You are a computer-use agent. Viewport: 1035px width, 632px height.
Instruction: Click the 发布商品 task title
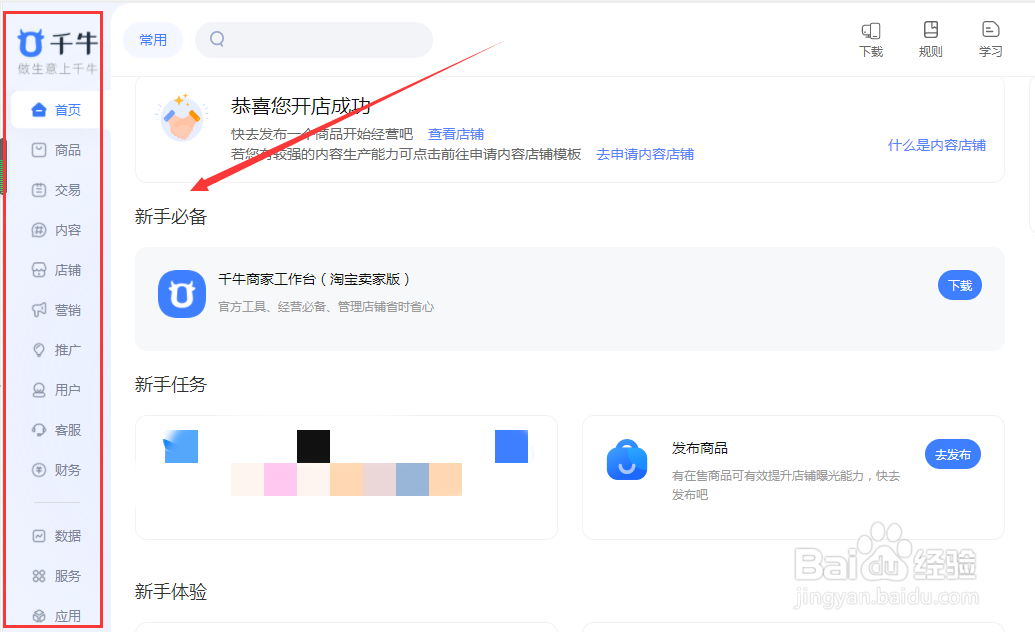pyautogui.click(x=700, y=448)
